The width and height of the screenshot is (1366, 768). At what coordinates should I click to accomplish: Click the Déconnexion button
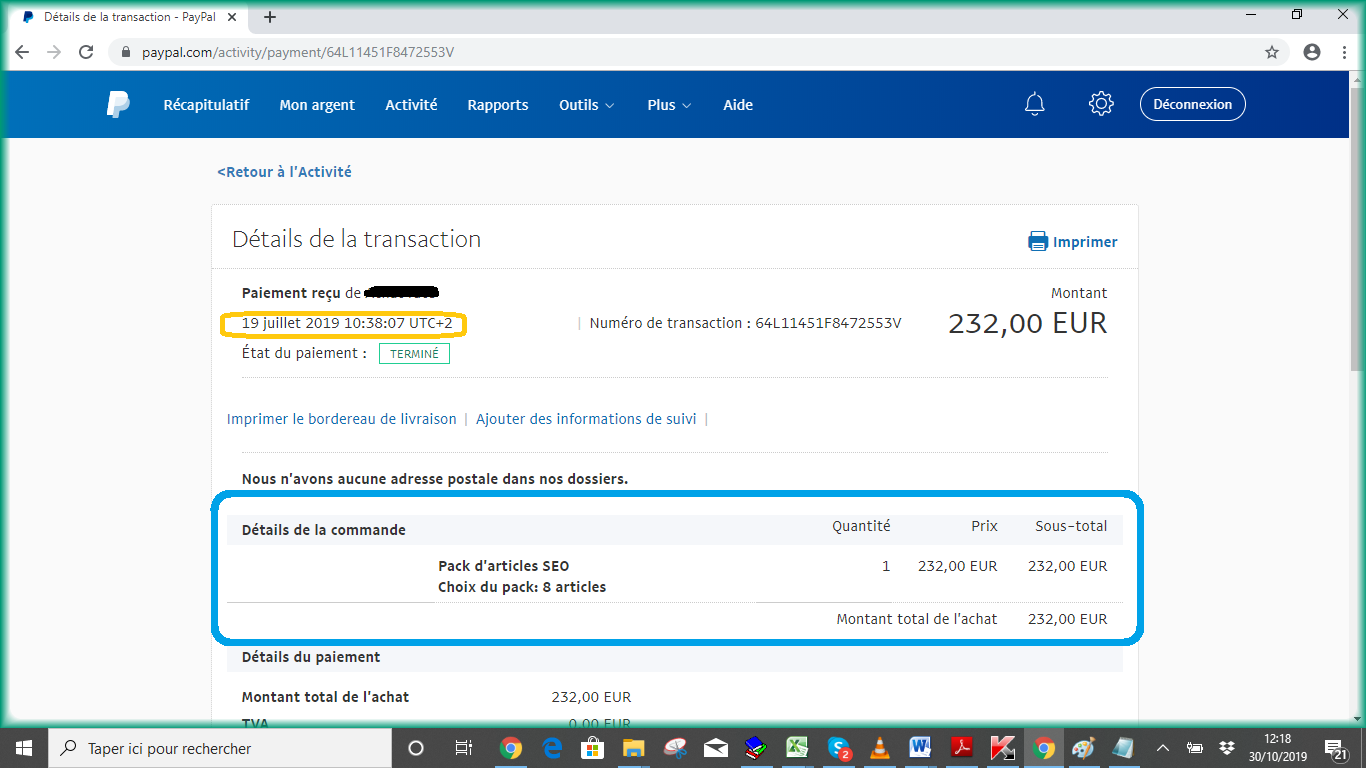(x=1192, y=104)
